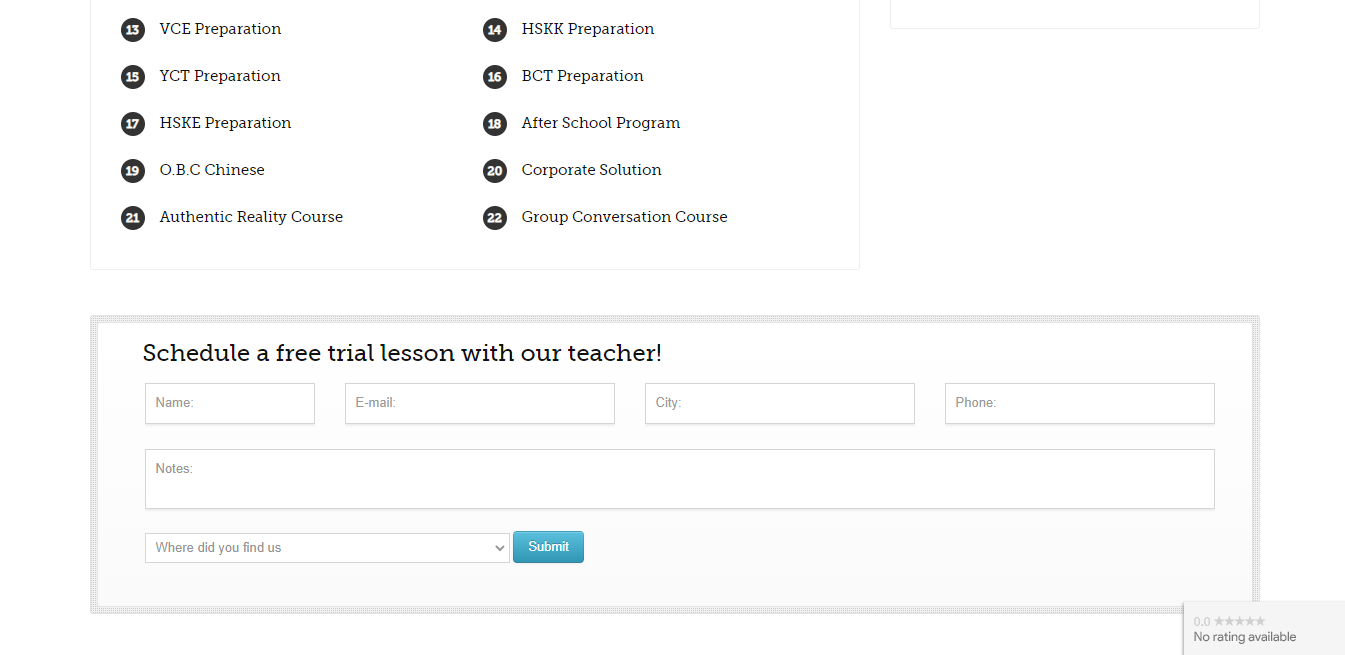1345x655 pixels.
Task: Click into the E-mail field
Action: point(480,403)
